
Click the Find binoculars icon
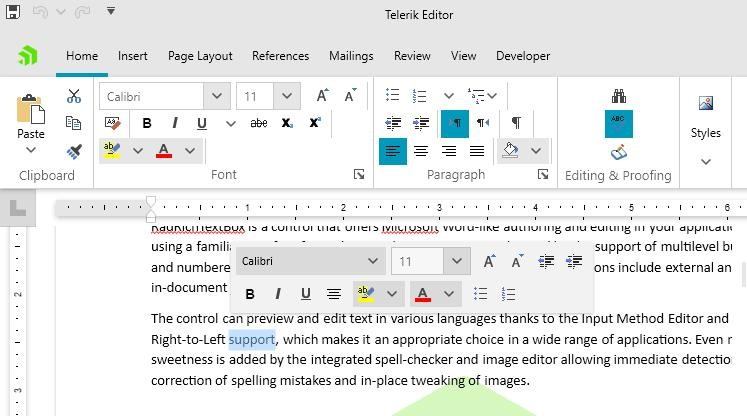(618, 96)
